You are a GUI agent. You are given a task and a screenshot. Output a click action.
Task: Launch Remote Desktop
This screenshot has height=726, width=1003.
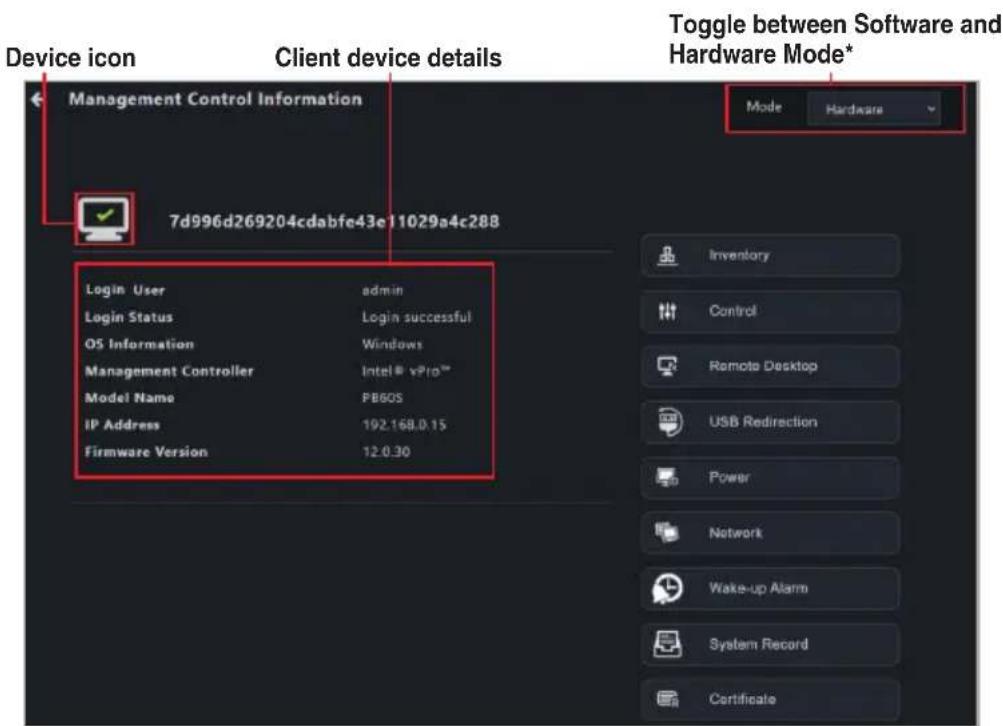pyautogui.click(x=771, y=366)
